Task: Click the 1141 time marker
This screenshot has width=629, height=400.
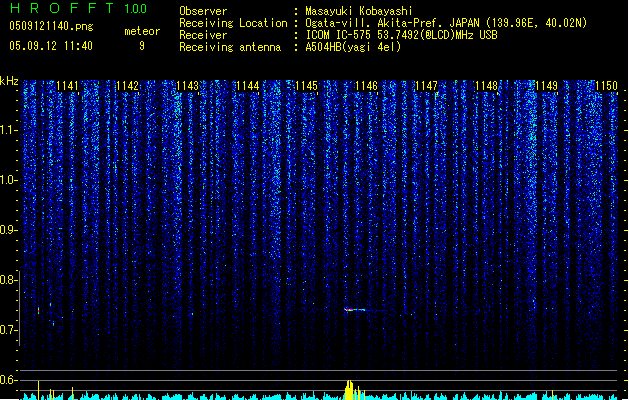Action: pos(67,86)
